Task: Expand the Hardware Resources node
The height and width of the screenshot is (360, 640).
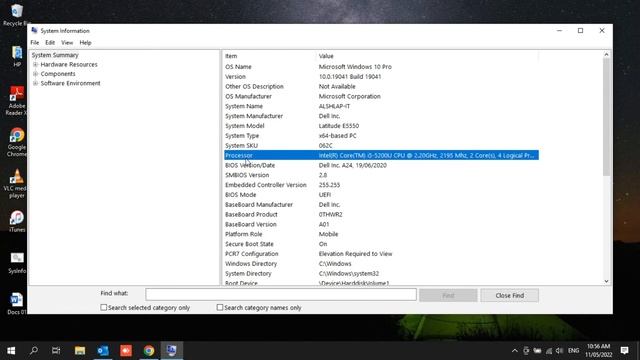Action: pos(36,64)
